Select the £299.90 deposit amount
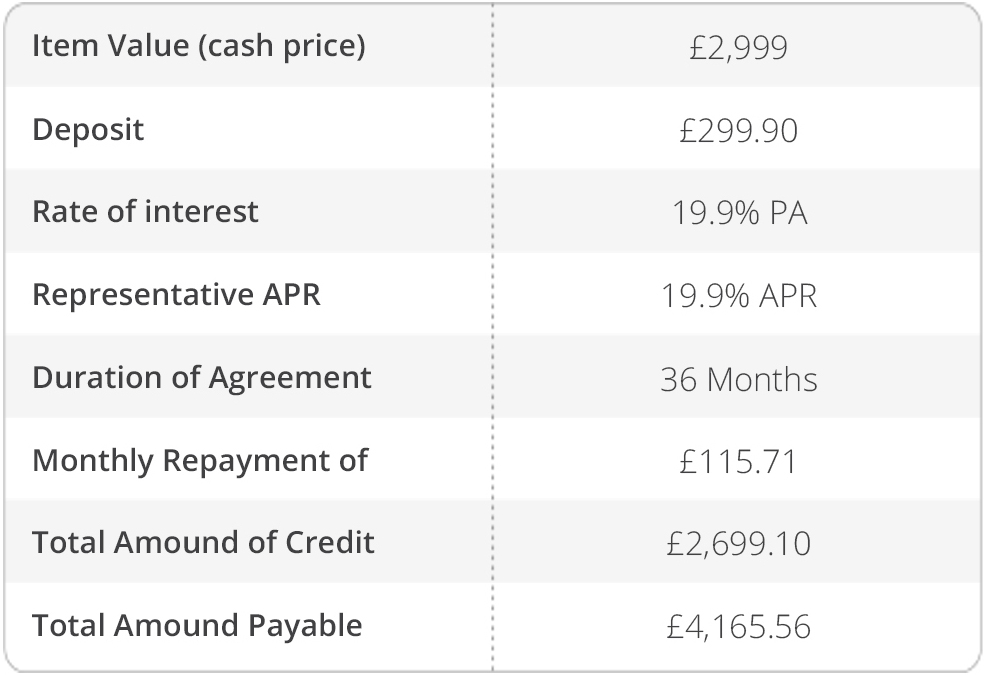The image size is (984, 675). (738, 130)
